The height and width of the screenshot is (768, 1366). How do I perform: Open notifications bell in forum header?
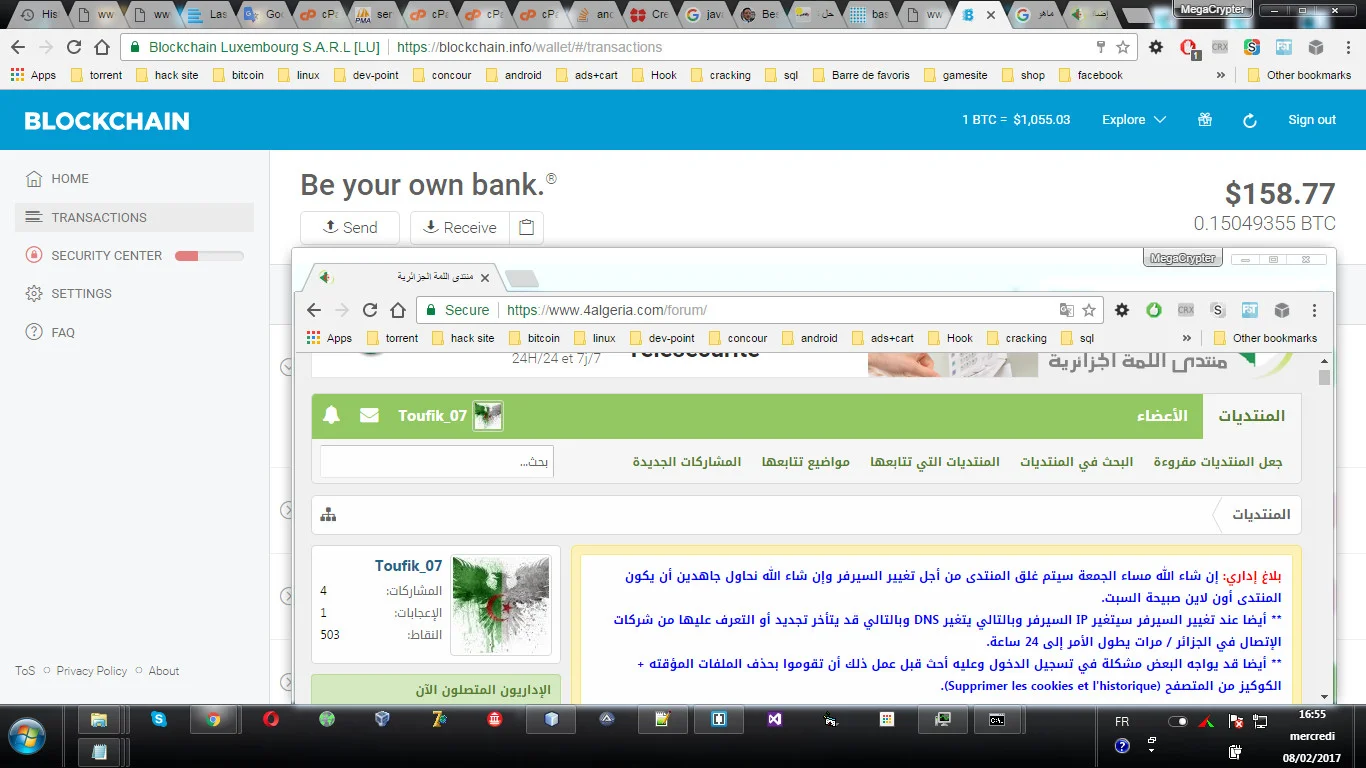click(x=331, y=415)
